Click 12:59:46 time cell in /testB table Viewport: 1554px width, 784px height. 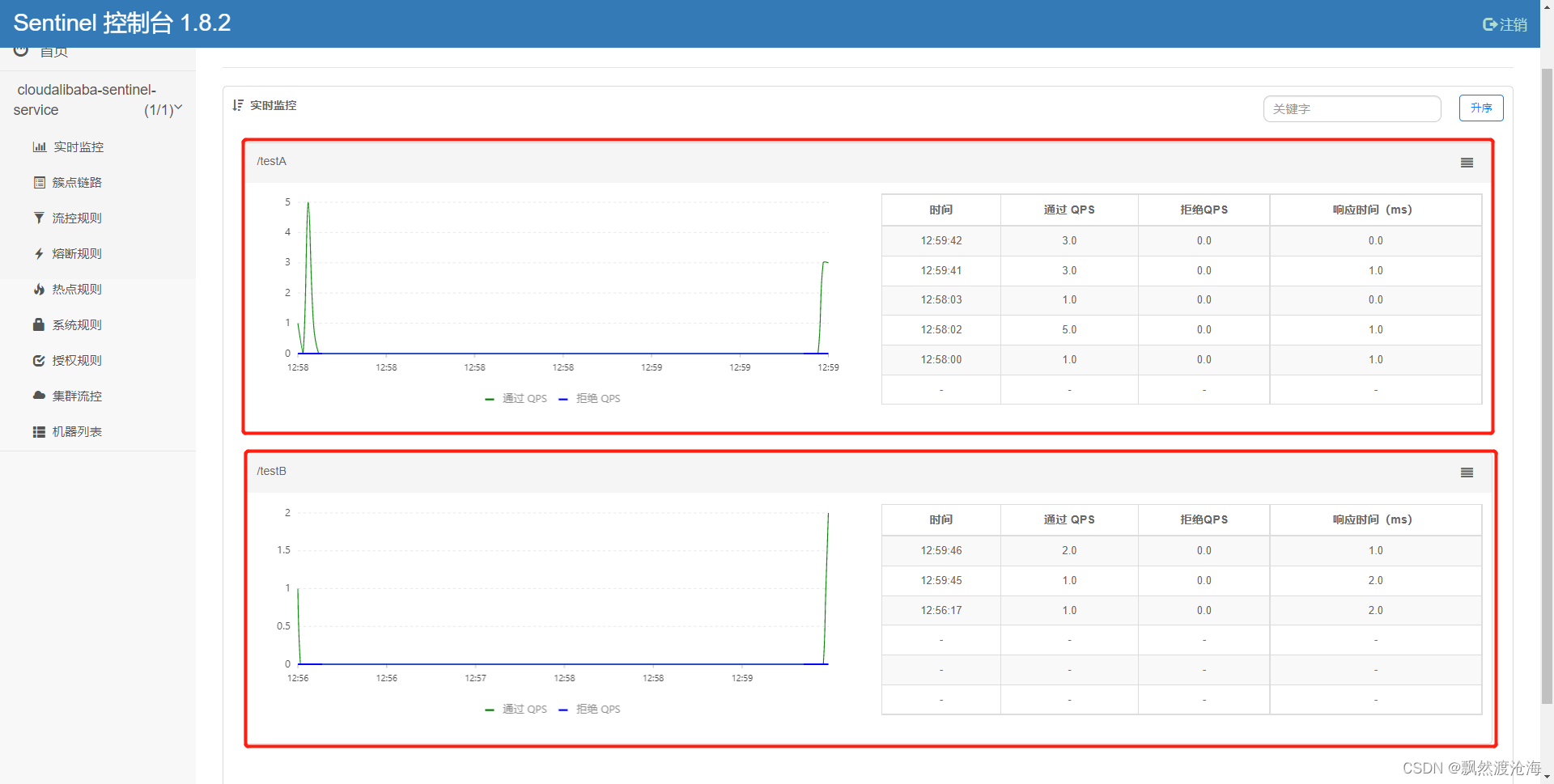tap(941, 551)
